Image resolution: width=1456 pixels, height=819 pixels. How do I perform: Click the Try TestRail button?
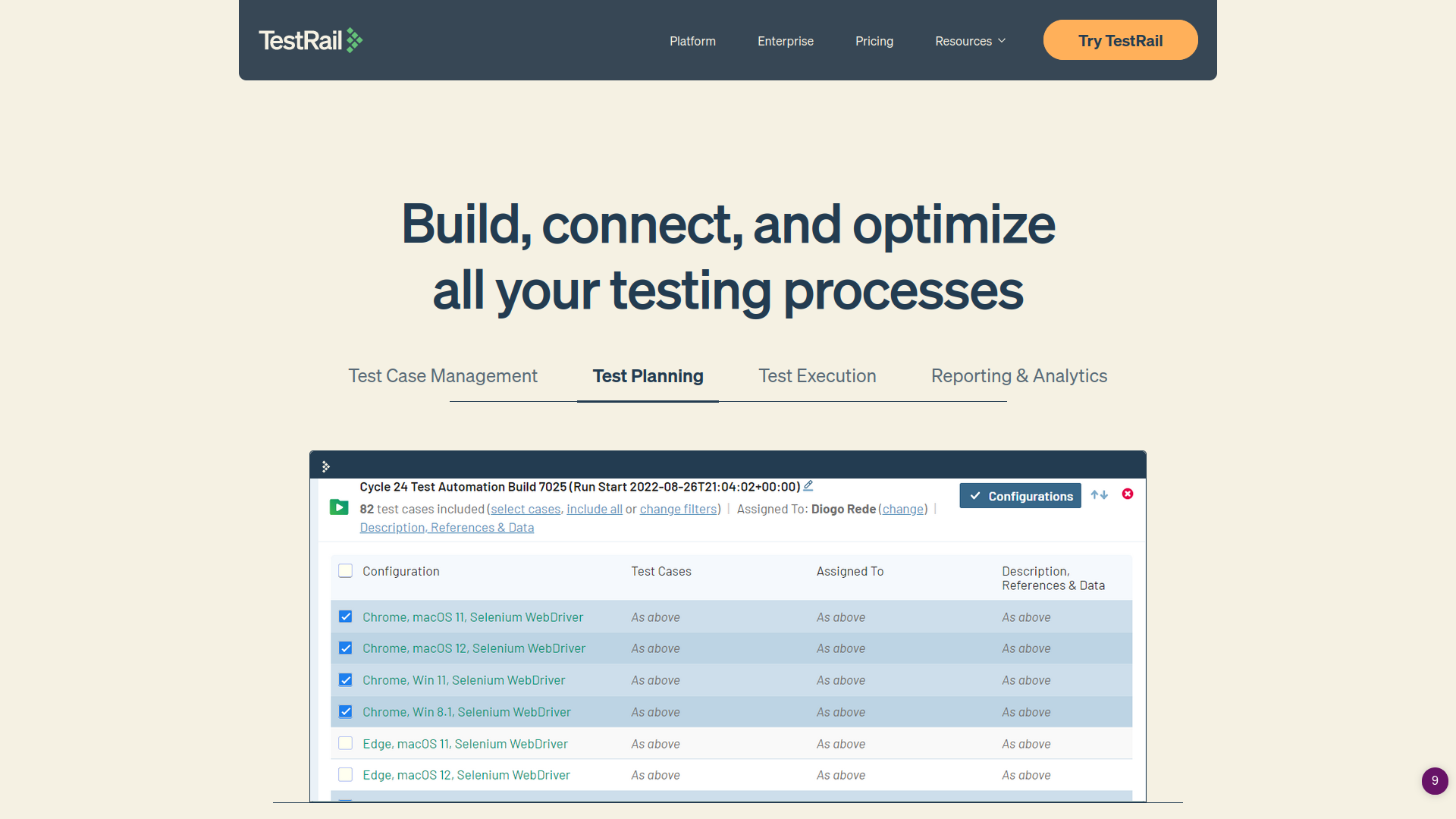(1120, 40)
